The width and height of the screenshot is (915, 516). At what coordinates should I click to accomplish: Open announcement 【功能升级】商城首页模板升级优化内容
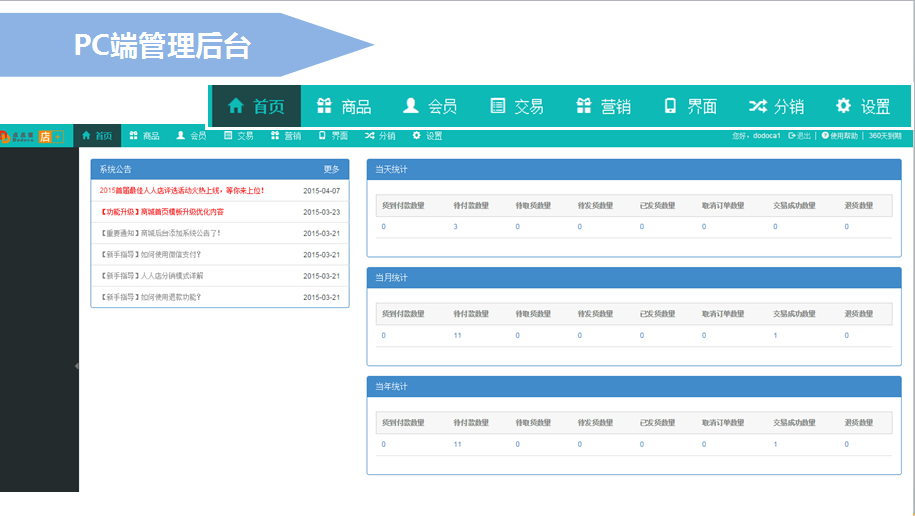pos(162,212)
